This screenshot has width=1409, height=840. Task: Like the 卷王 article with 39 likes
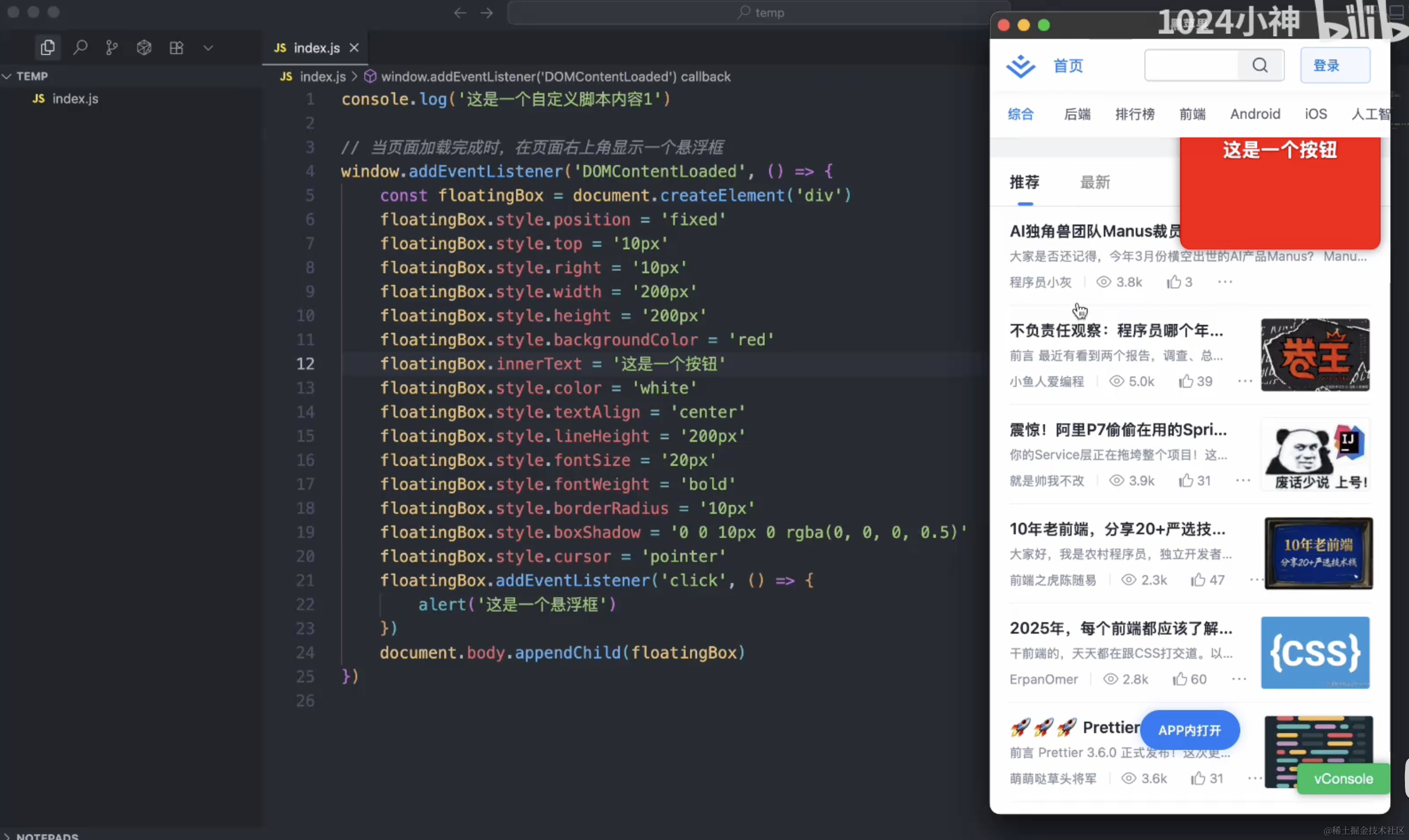click(x=1186, y=381)
